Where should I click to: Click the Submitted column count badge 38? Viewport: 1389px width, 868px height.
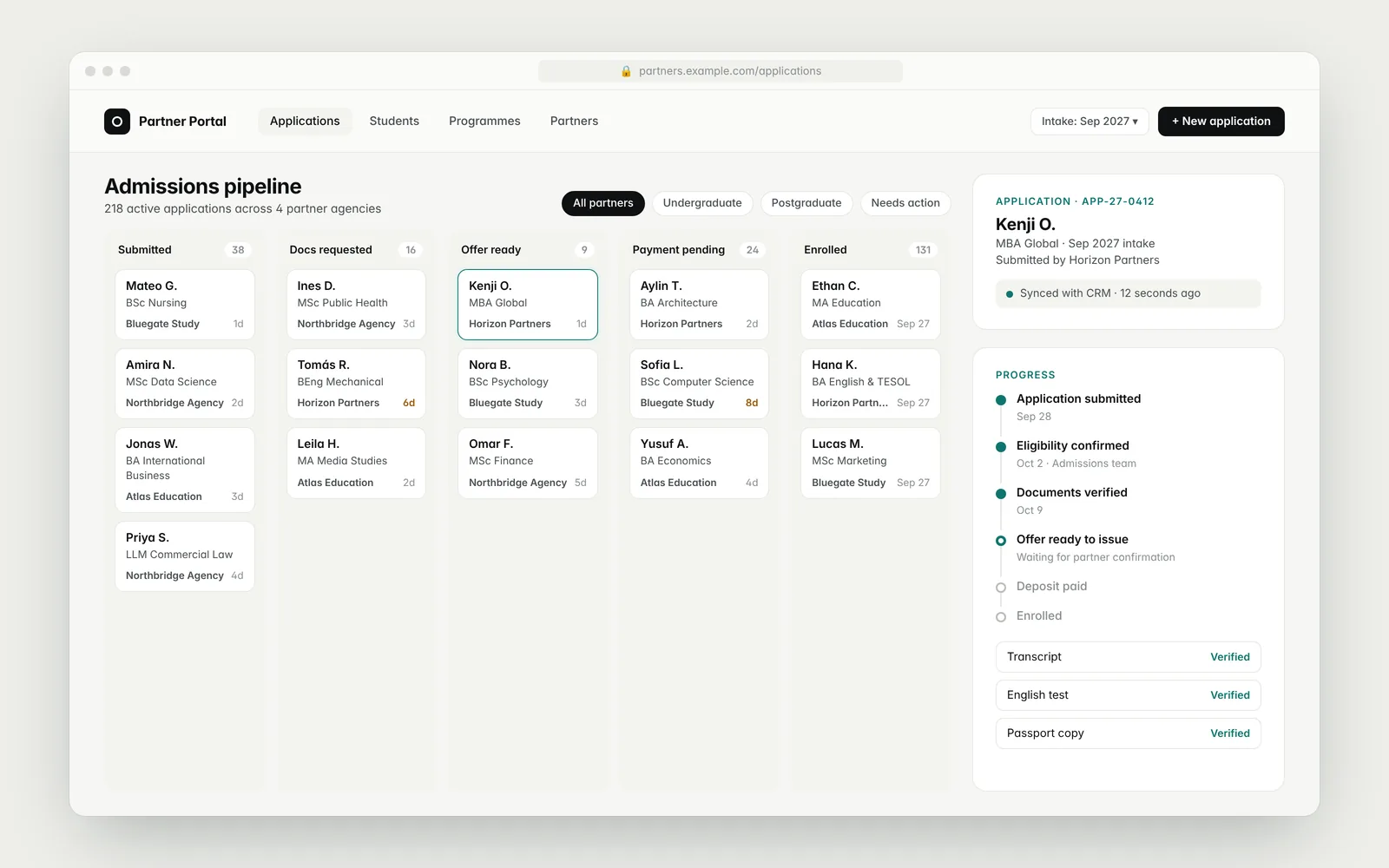[x=238, y=250]
